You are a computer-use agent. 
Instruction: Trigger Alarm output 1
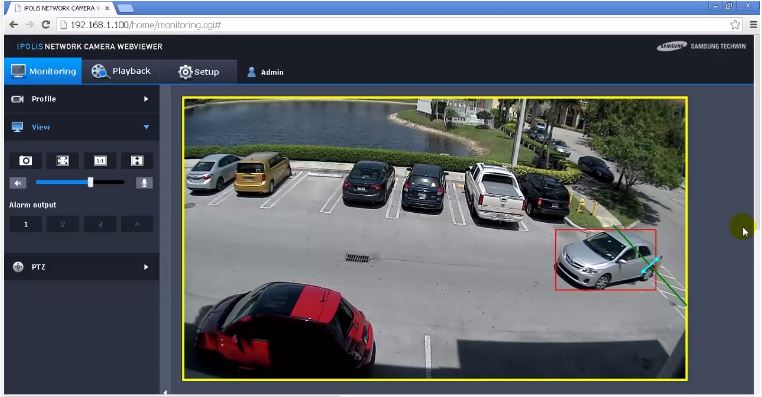pyautogui.click(x=26, y=224)
